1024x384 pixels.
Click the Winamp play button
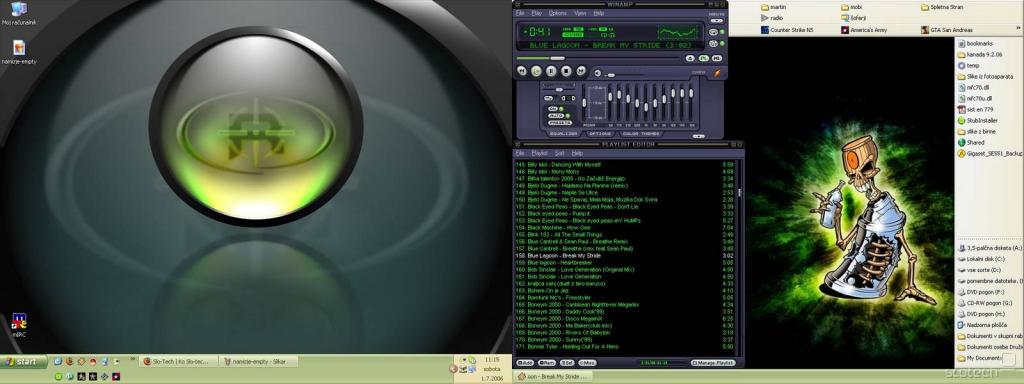pos(536,71)
